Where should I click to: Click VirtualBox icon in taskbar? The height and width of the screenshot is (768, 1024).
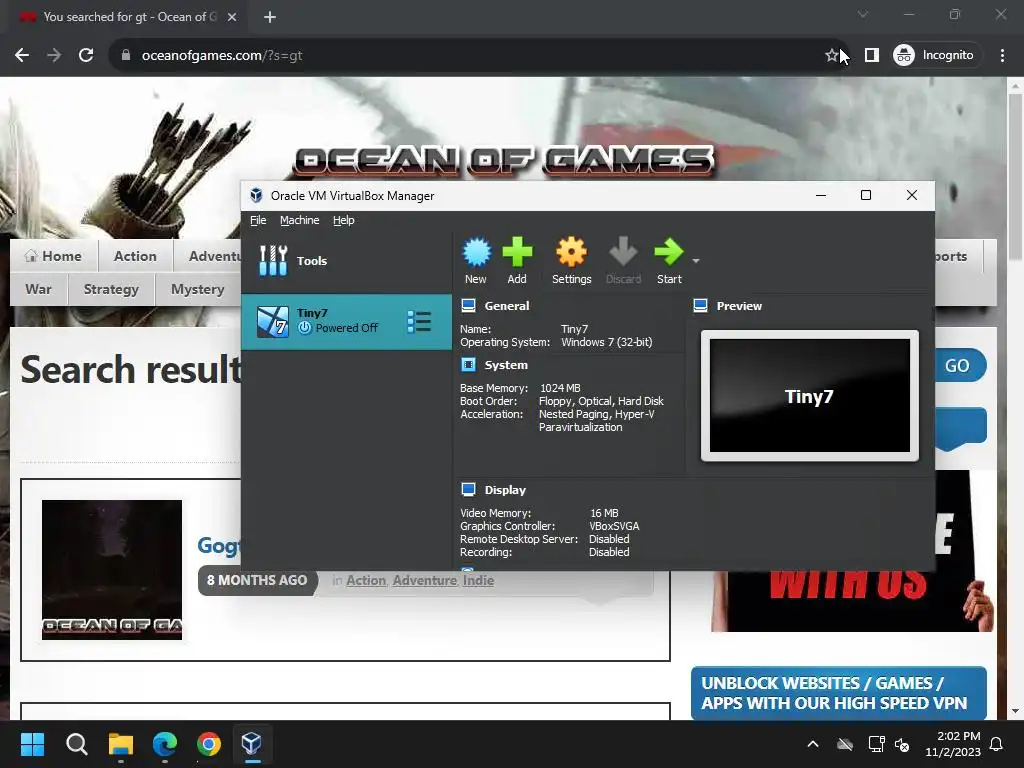pos(252,744)
